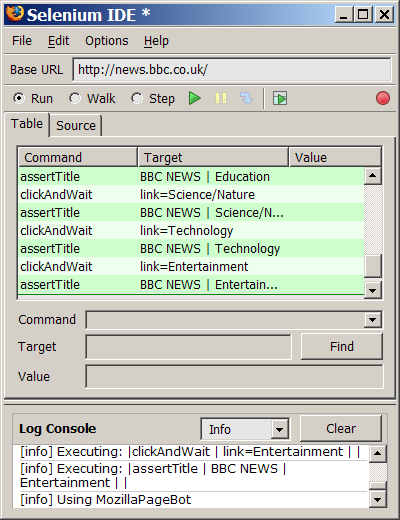Click the Base URL input field
Screen dimensions: 400x520
coord(232,70)
